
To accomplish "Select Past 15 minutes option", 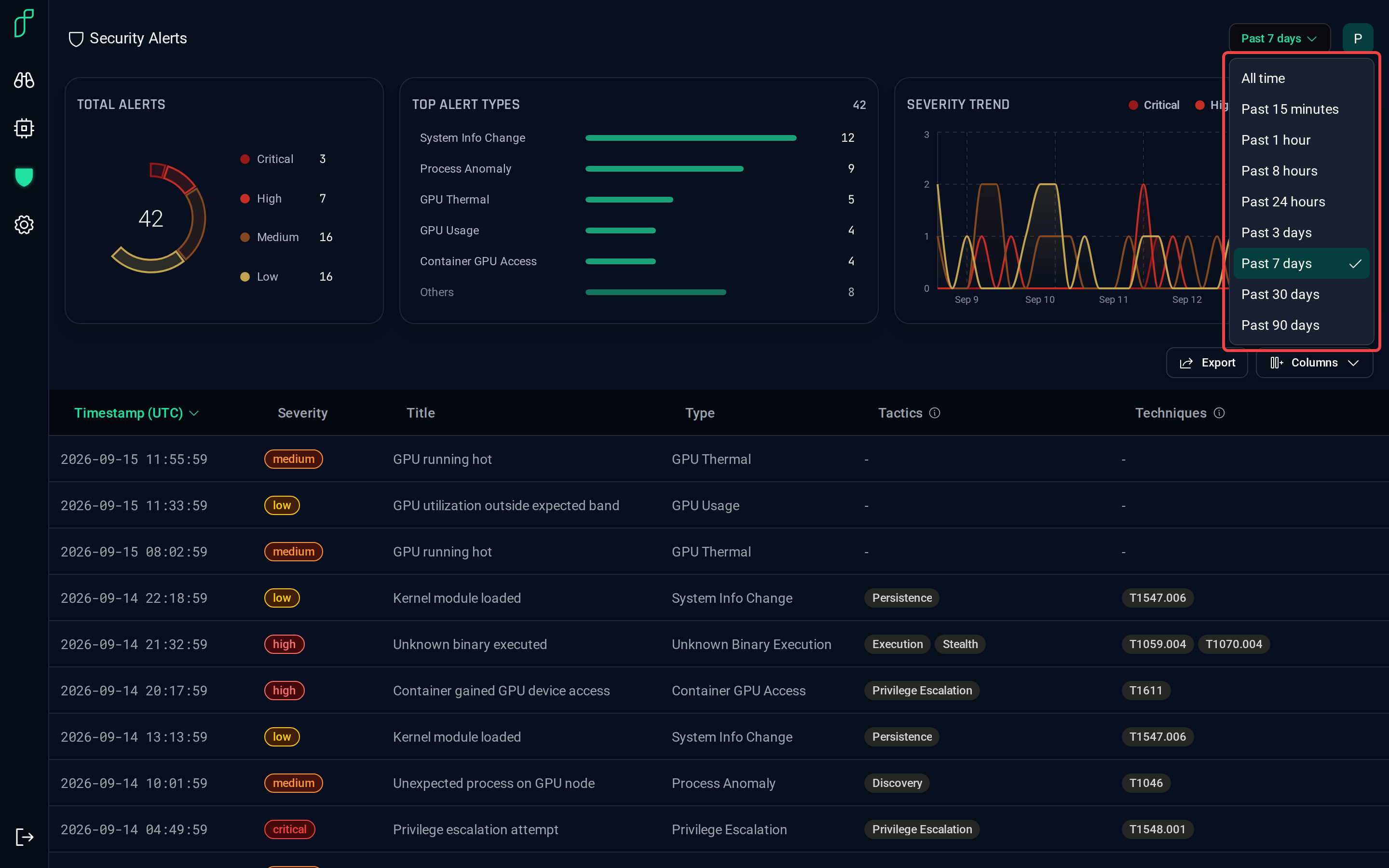I will [x=1301, y=109].
